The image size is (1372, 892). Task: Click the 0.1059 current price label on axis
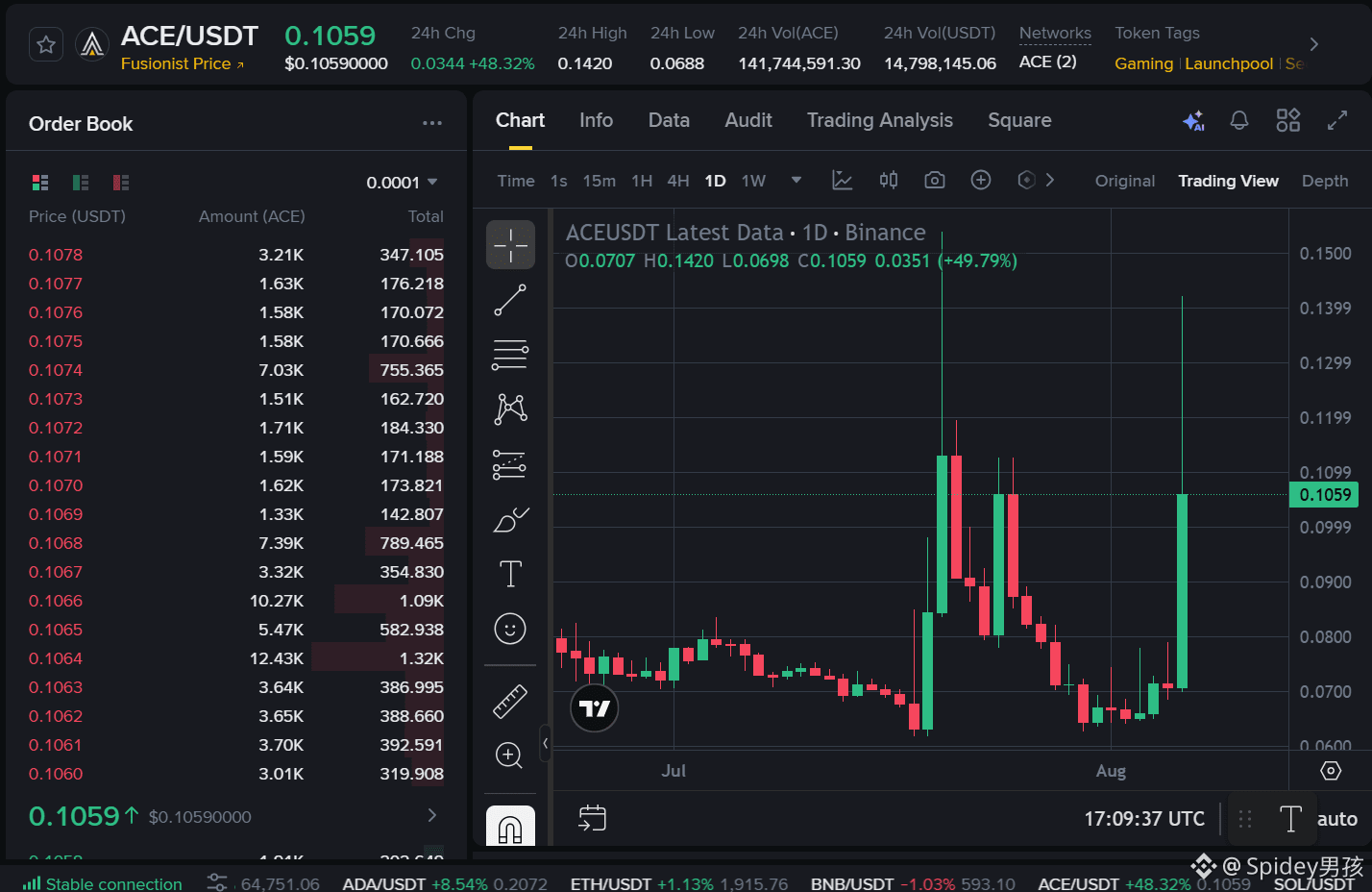click(1324, 495)
